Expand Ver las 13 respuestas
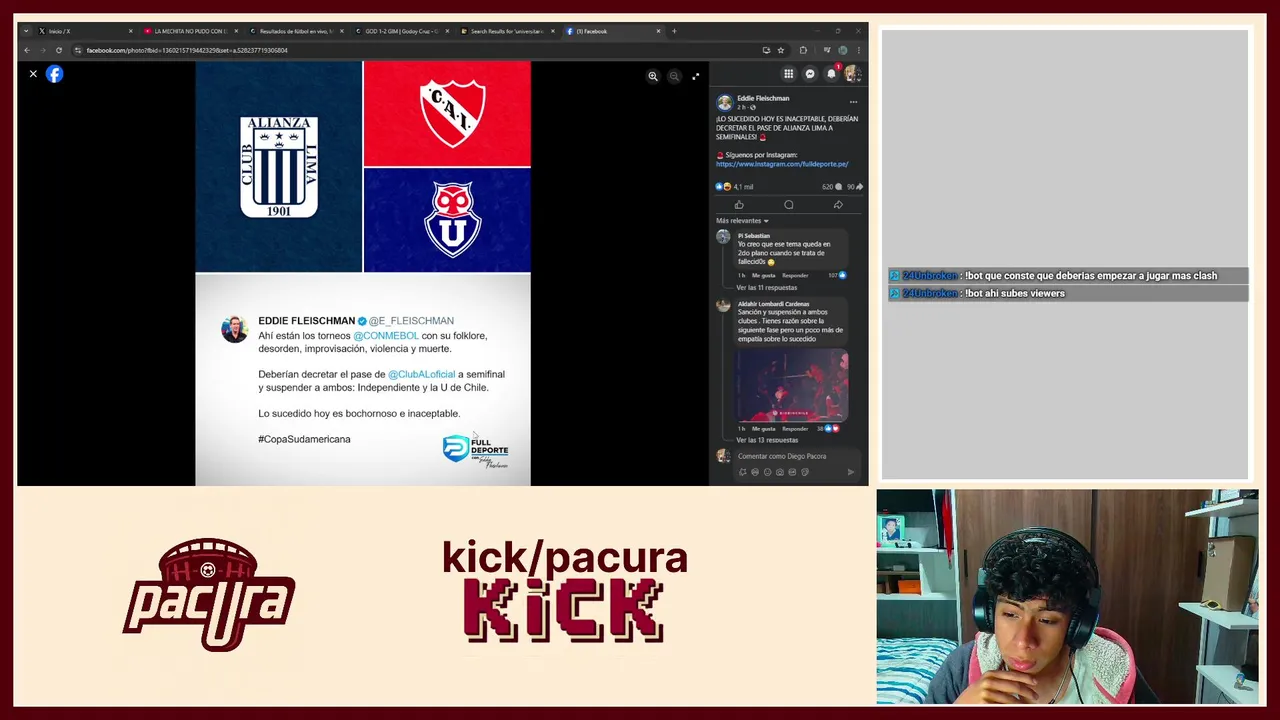Screen dimensions: 1280x720 (767, 440)
